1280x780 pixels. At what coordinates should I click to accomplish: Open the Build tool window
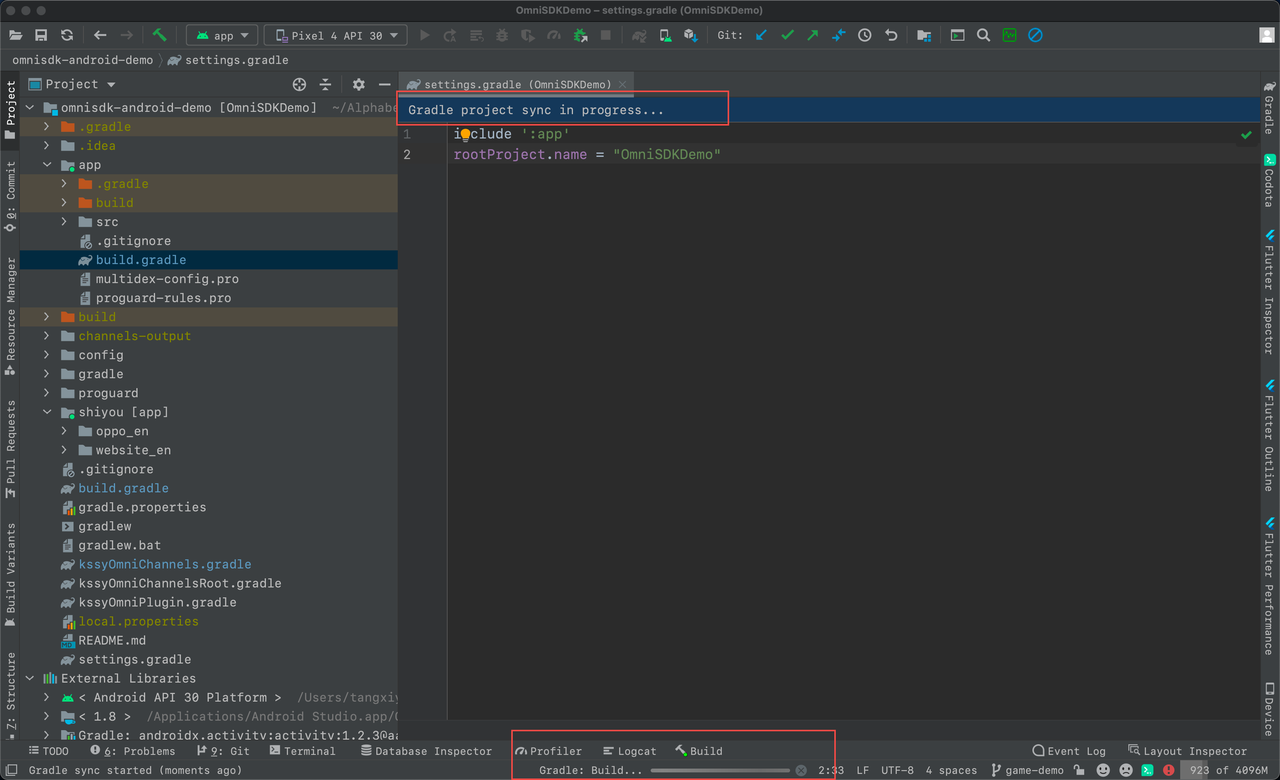698,751
